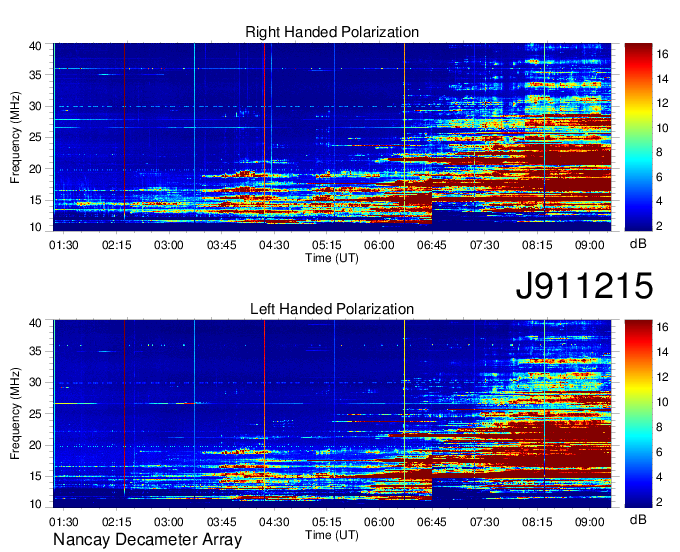This screenshot has height=552, width=680.
Task: Click the "16" label on the top color bar
Action: coord(662,54)
